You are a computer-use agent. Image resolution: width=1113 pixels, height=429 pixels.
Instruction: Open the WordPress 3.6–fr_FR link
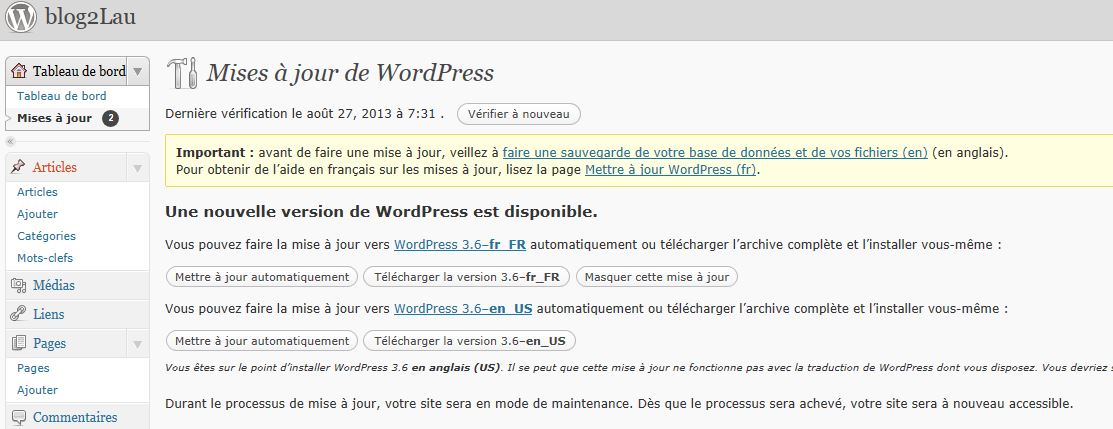click(460, 244)
